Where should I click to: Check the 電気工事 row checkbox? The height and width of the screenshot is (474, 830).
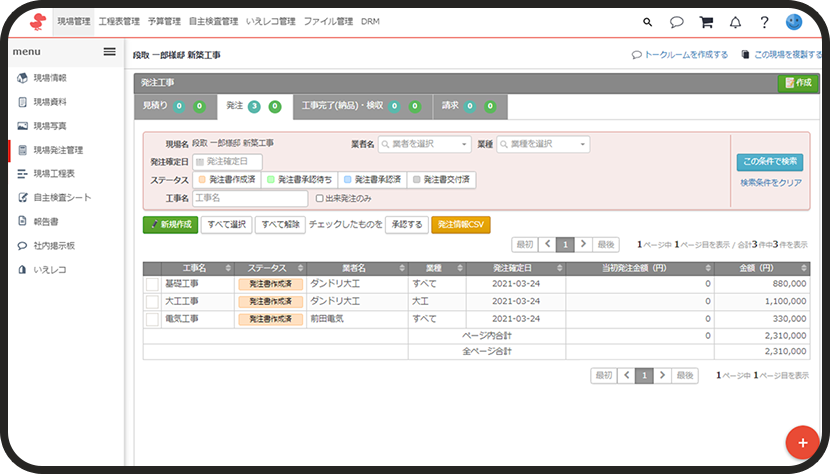[x=152, y=319]
